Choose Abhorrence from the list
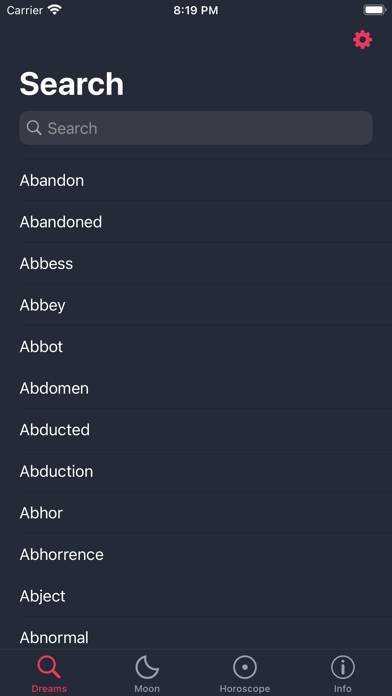Viewport: 392px width, 696px height. click(x=196, y=554)
